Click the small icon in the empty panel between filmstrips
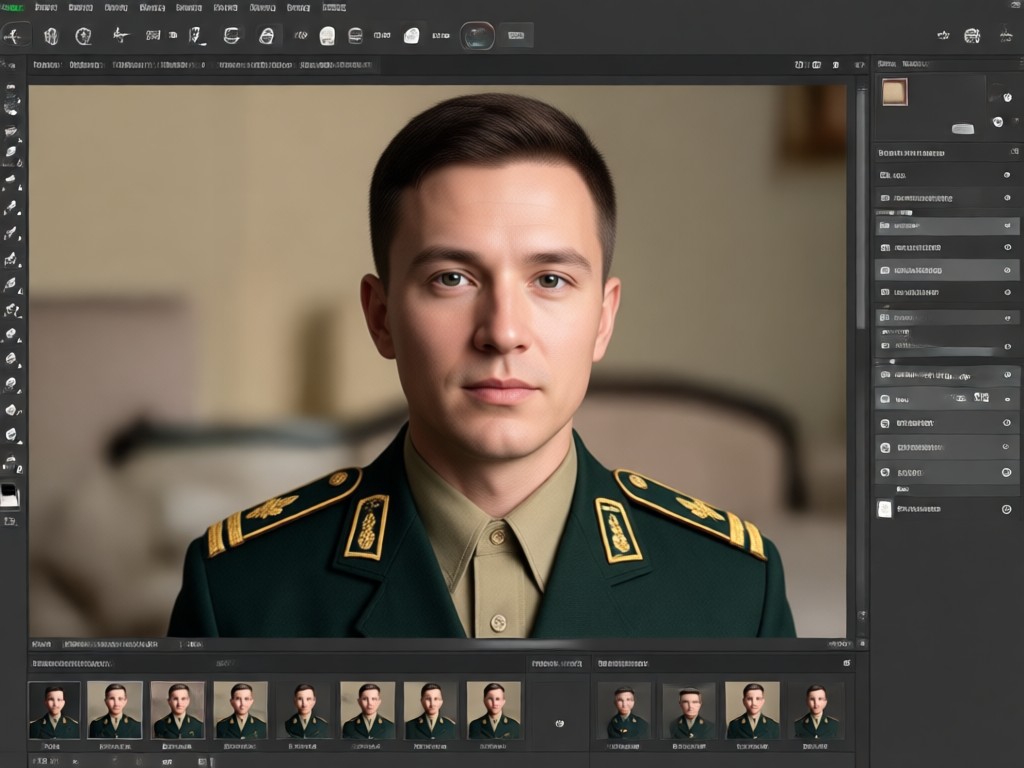This screenshot has width=1024, height=768. [560, 724]
